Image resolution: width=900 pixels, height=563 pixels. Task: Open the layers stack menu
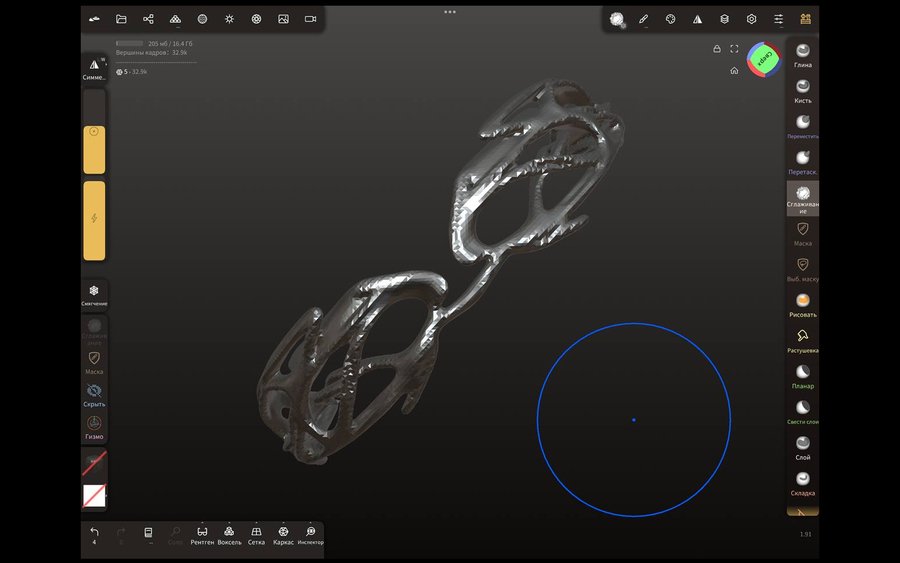click(724, 19)
